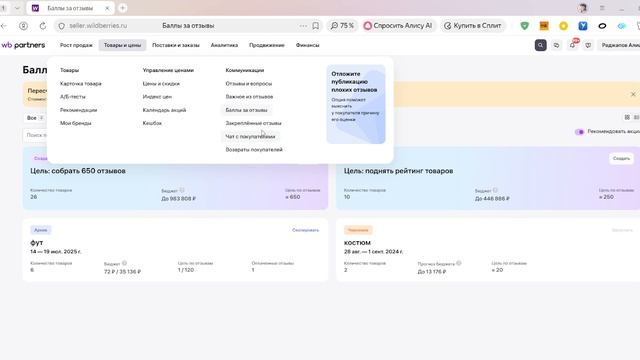Click the address bar URL seller.wildberries.ru

[x=98, y=26]
